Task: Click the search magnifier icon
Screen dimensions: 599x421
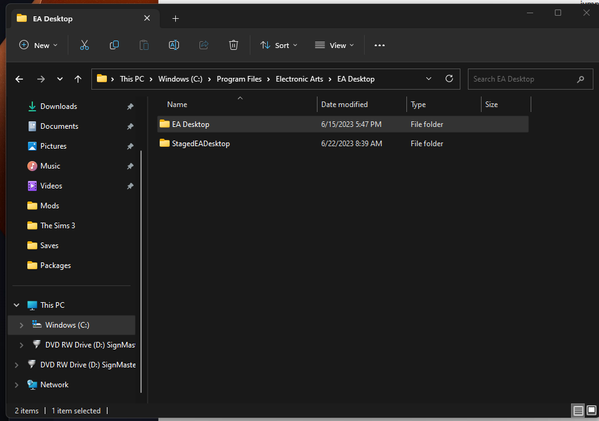Action: pos(580,79)
